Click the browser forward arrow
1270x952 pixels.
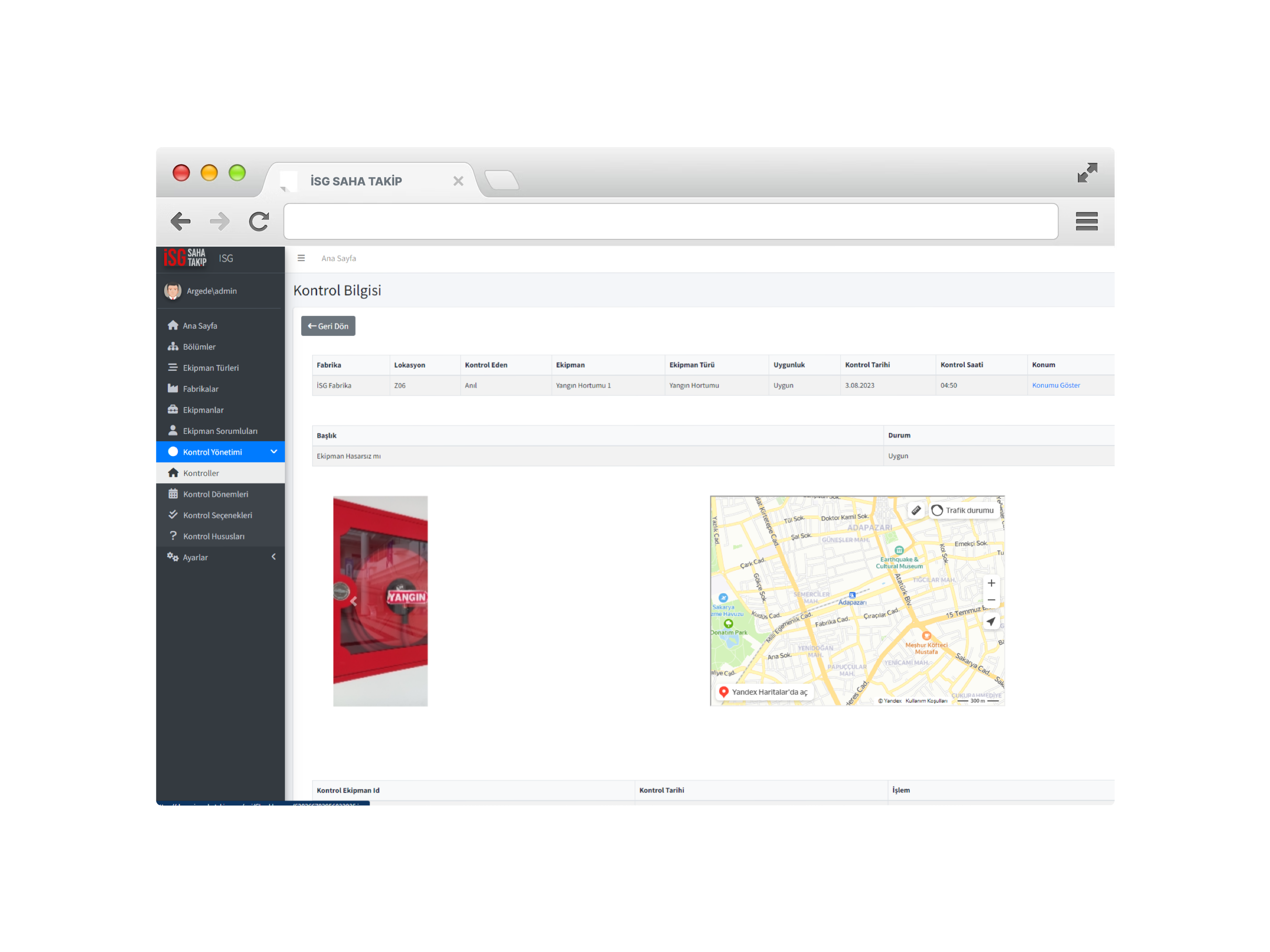click(x=220, y=222)
